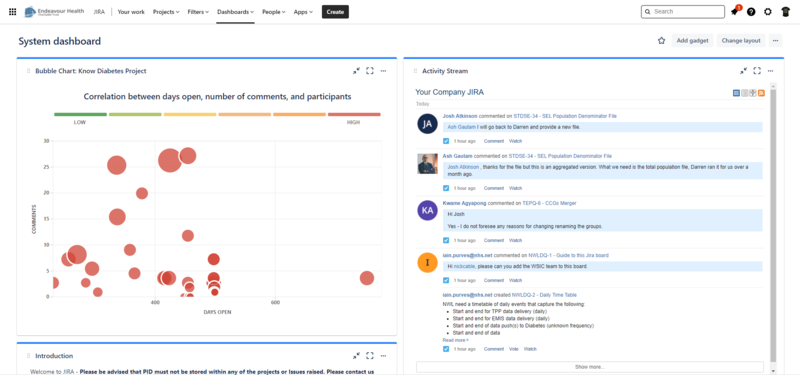
Task: Open the settings gear icon
Action: tap(768, 12)
